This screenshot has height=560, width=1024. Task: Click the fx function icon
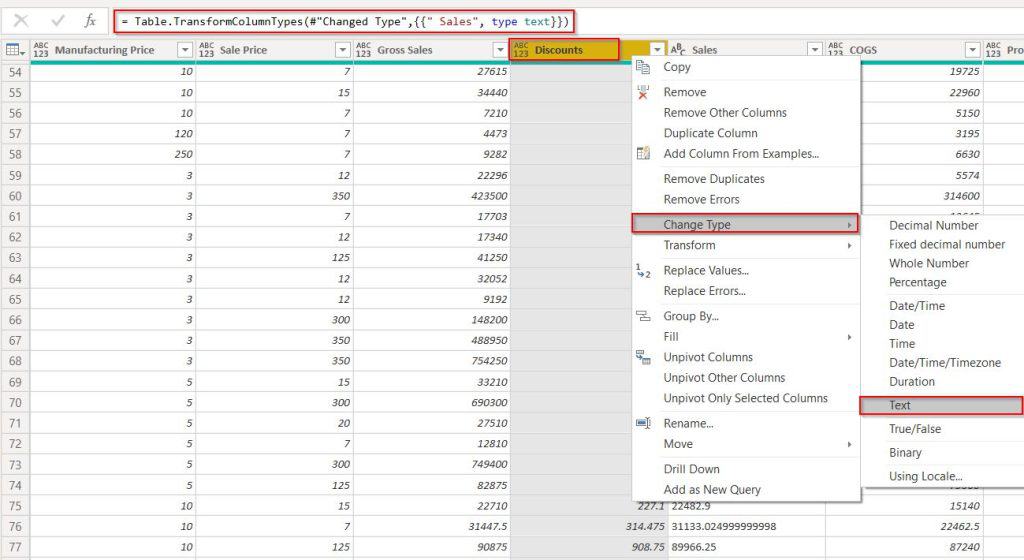click(90, 21)
